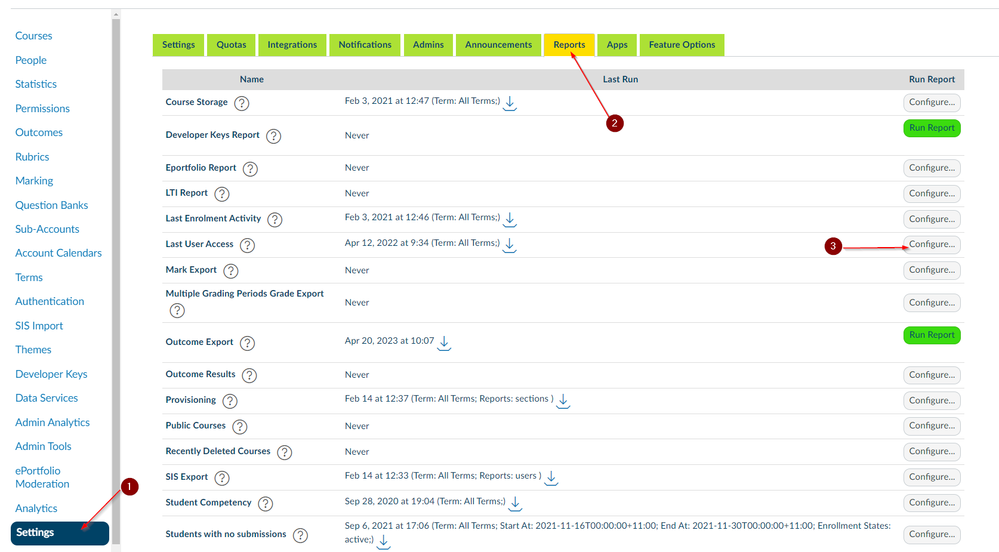This screenshot has height=552, width=999.
Task: Open the Feature Options tab
Action: point(681,45)
